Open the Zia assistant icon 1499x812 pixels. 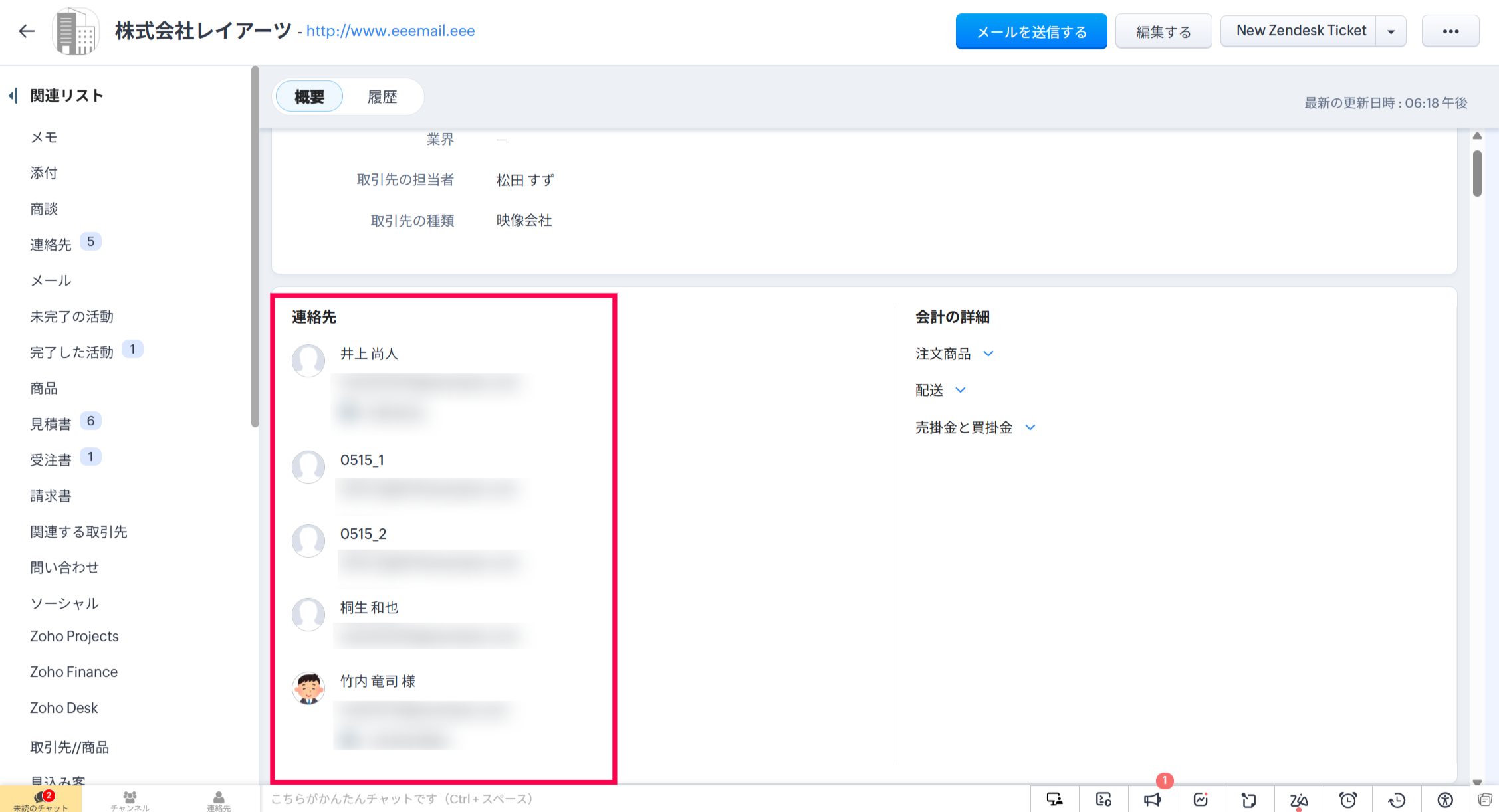(1298, 799)
